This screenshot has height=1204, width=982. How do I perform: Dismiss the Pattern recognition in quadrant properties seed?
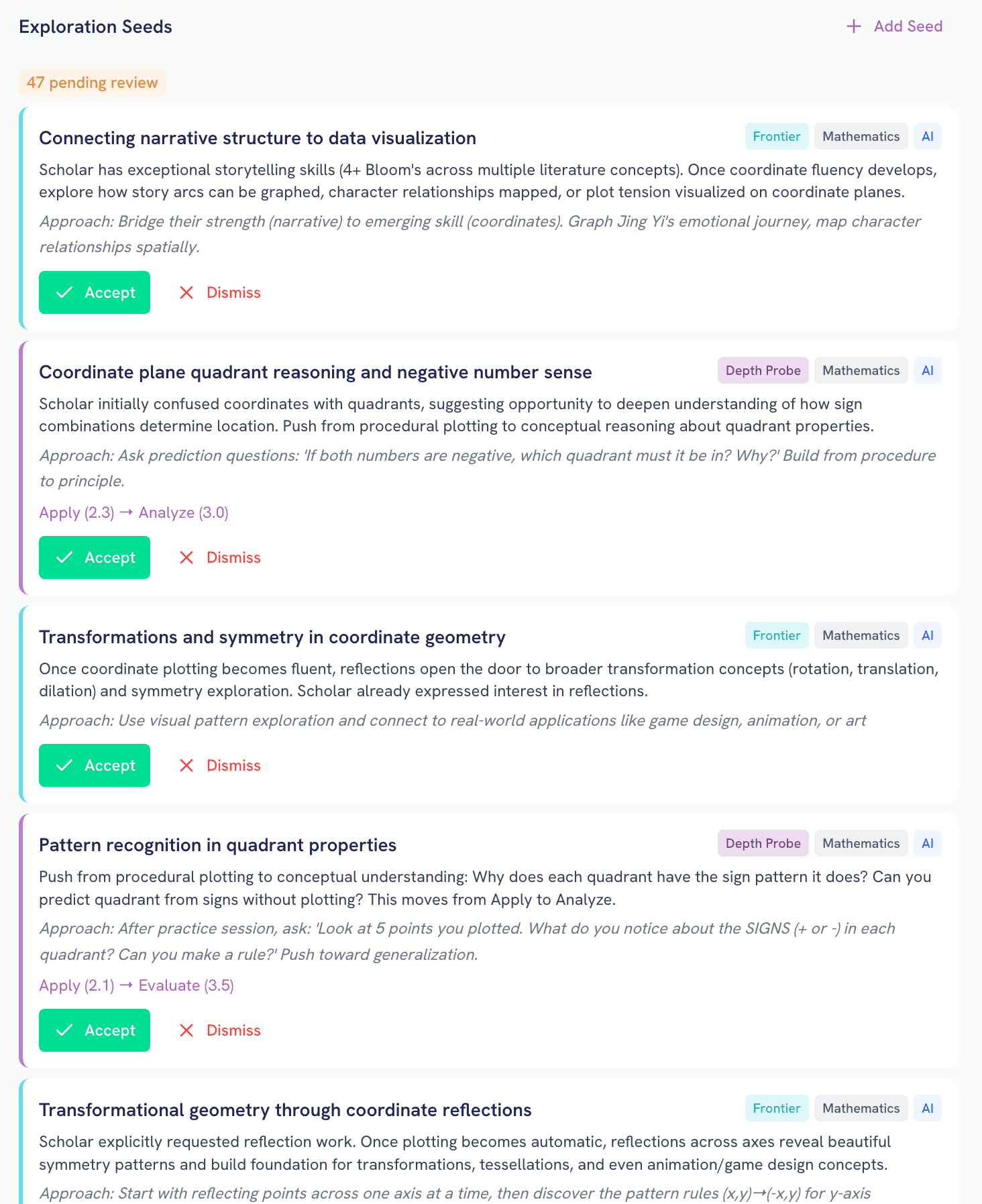pyautogui.click(x=220, y=1030)
